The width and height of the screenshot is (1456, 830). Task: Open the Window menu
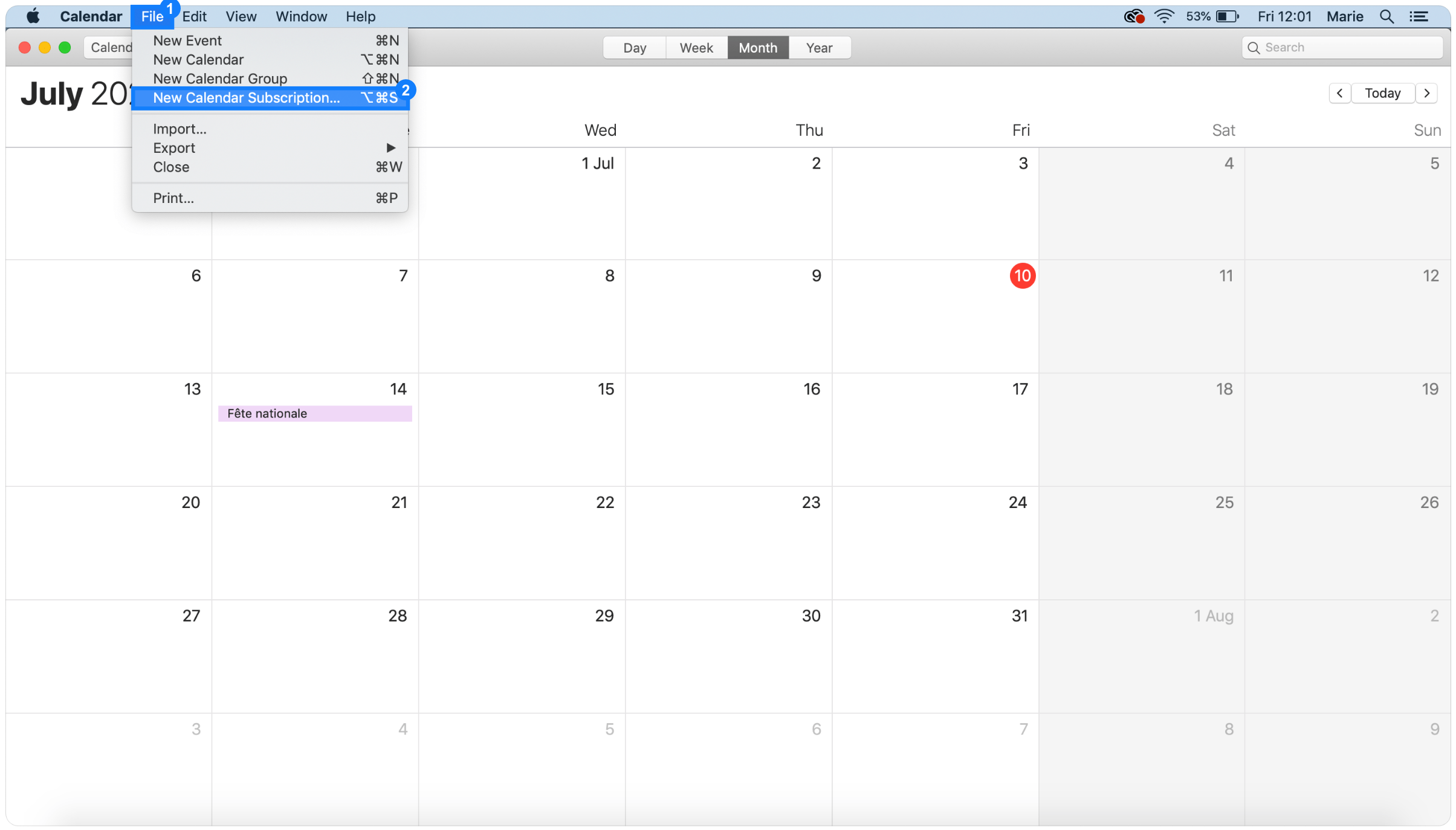[301, 16]
